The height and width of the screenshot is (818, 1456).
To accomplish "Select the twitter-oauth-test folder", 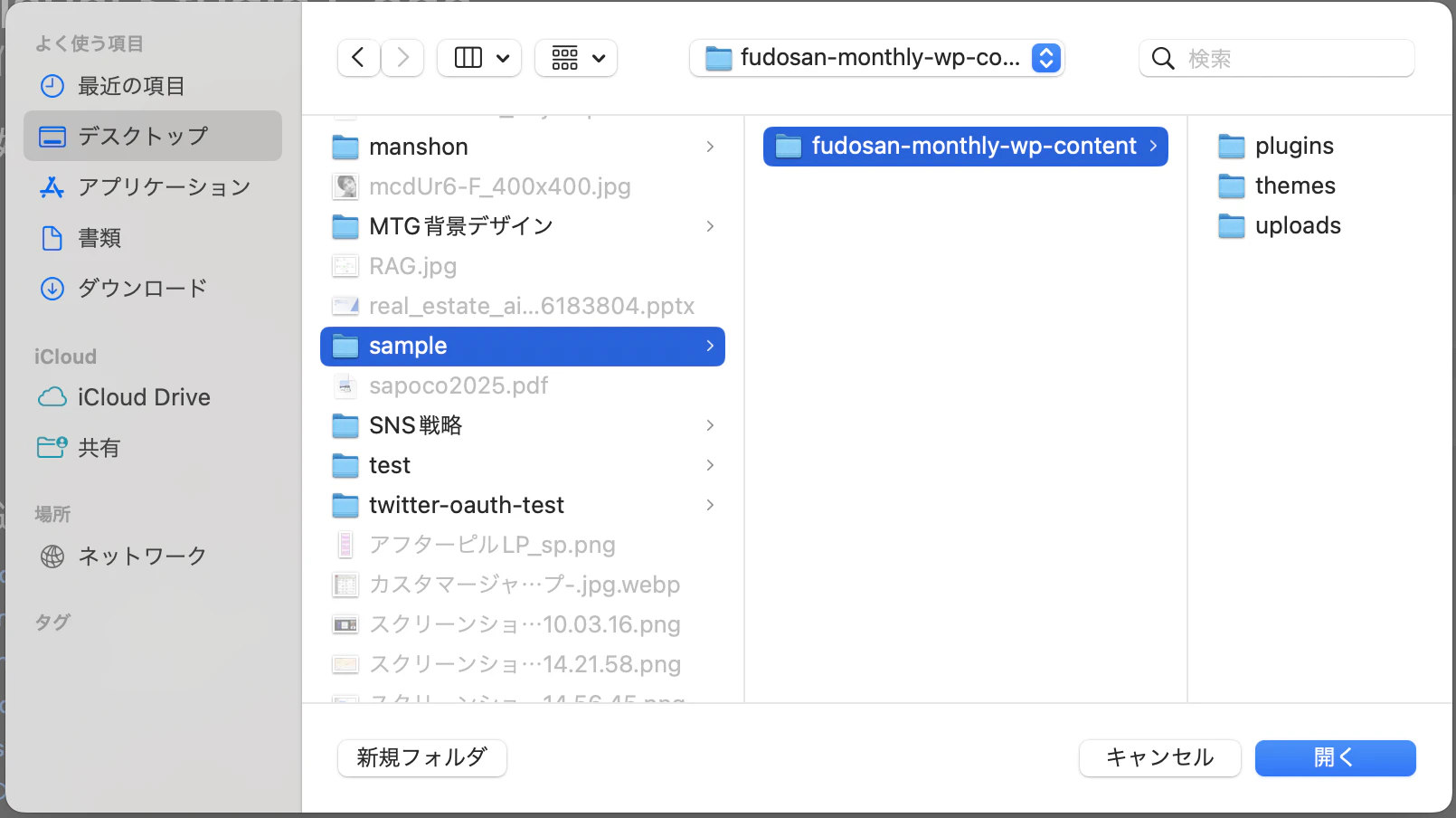I will (x=523, y=505).
